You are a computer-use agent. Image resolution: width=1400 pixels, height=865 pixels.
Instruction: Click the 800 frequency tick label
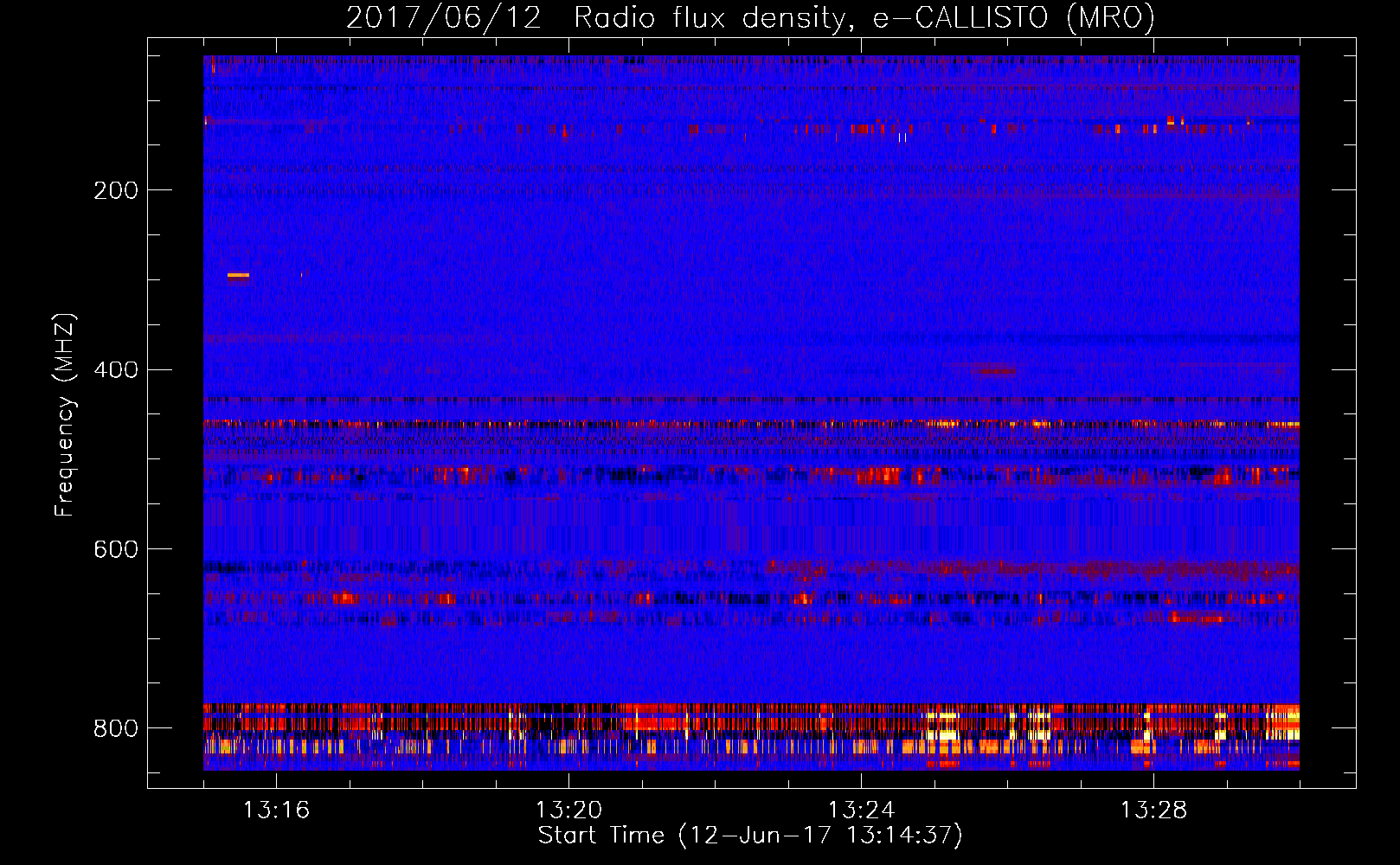click(116, 728)
